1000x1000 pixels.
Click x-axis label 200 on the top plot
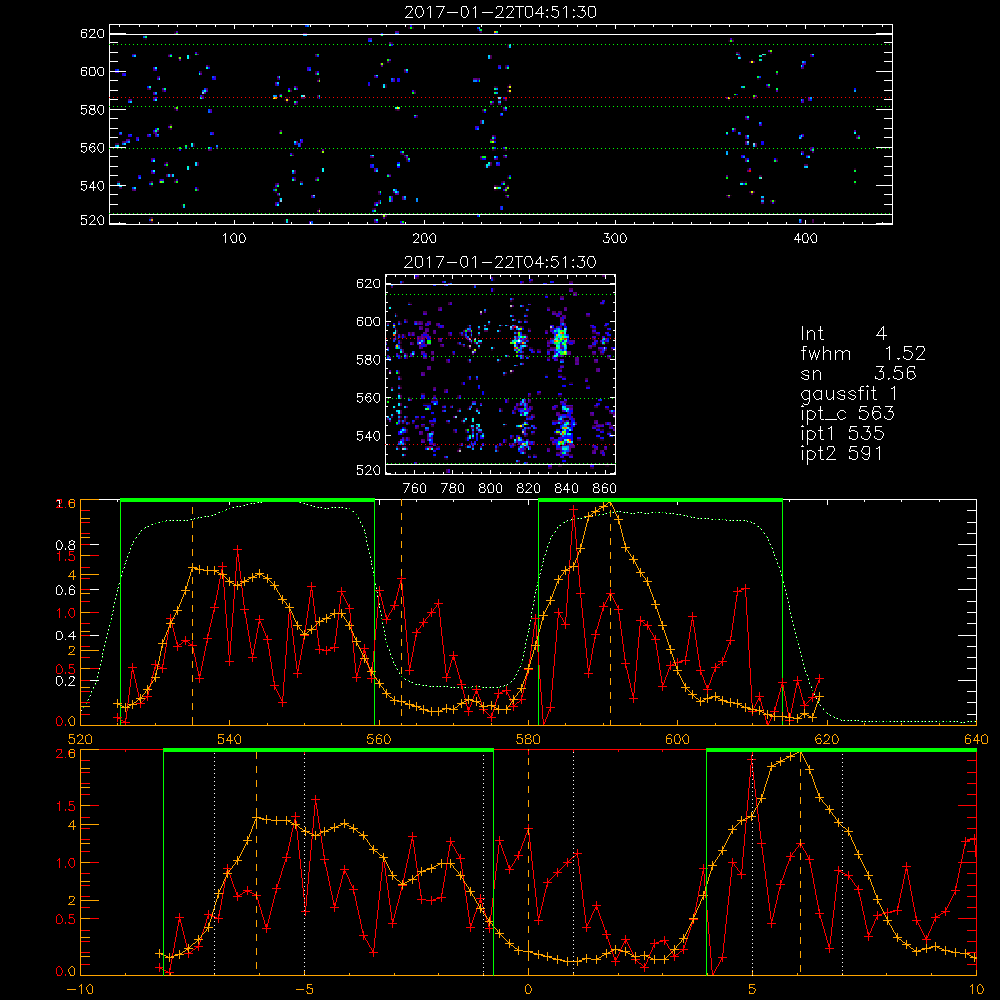click(x=424, y=238)
